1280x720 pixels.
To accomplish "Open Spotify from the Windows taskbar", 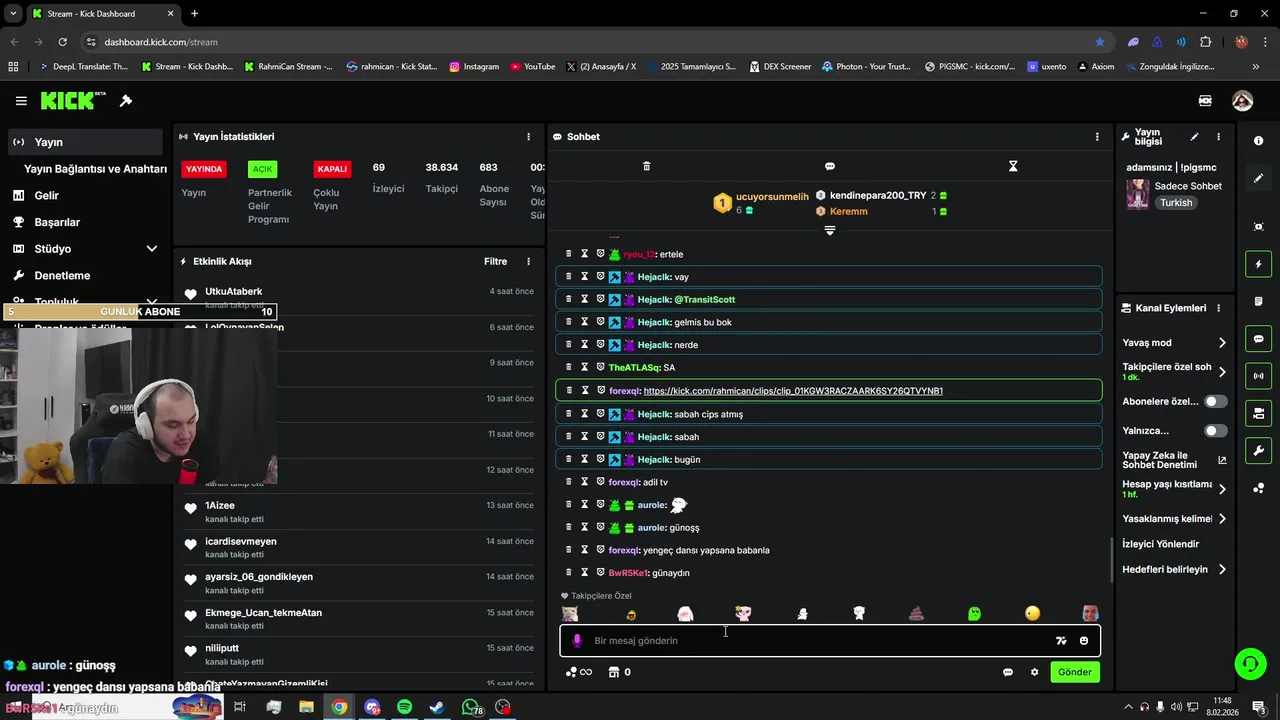I will (404, 707).
